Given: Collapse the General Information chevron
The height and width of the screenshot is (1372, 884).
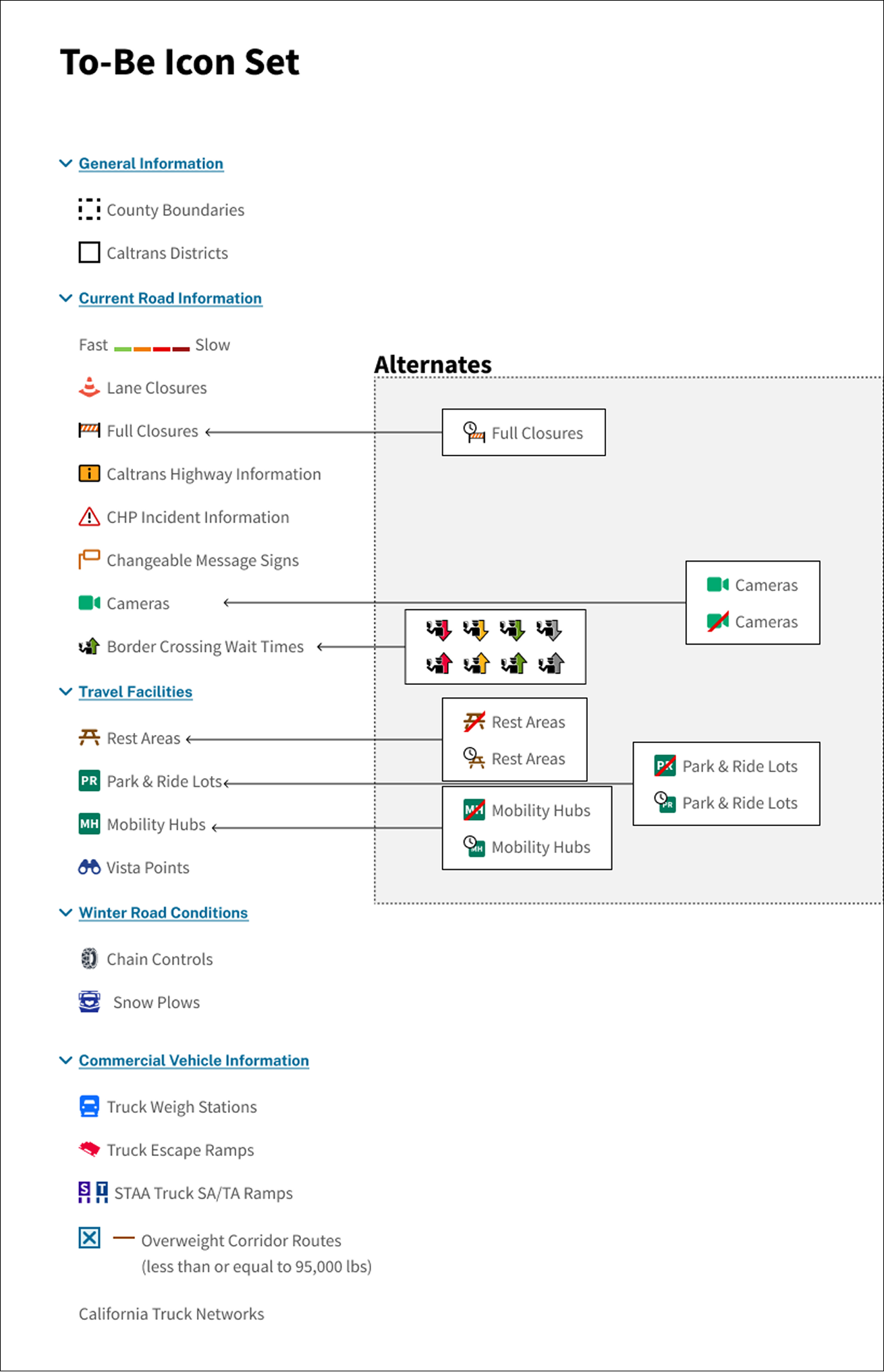Looking at the screenshot, I should click(x=65, y=163).
